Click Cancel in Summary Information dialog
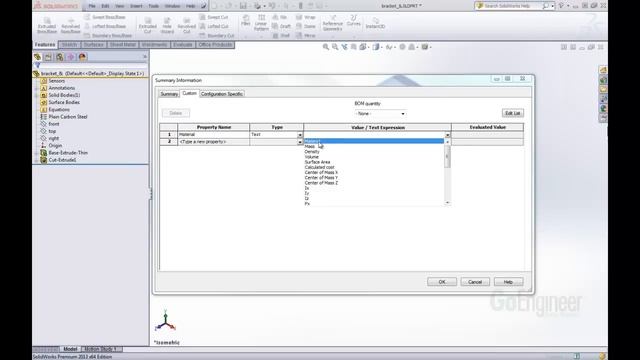 click(475, 282)
